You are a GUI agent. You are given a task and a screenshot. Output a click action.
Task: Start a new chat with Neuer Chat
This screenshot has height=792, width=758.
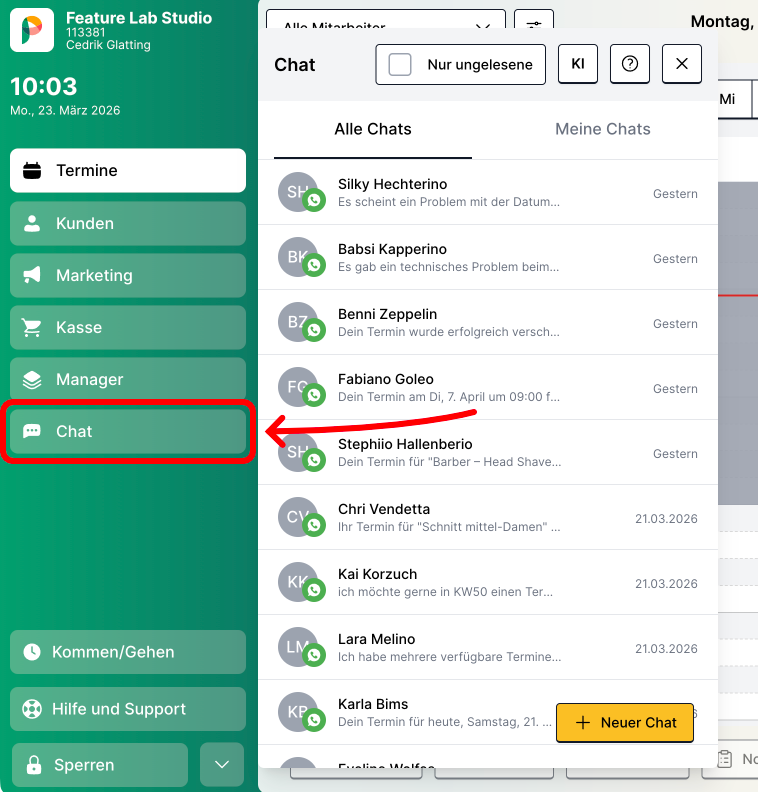625,722
